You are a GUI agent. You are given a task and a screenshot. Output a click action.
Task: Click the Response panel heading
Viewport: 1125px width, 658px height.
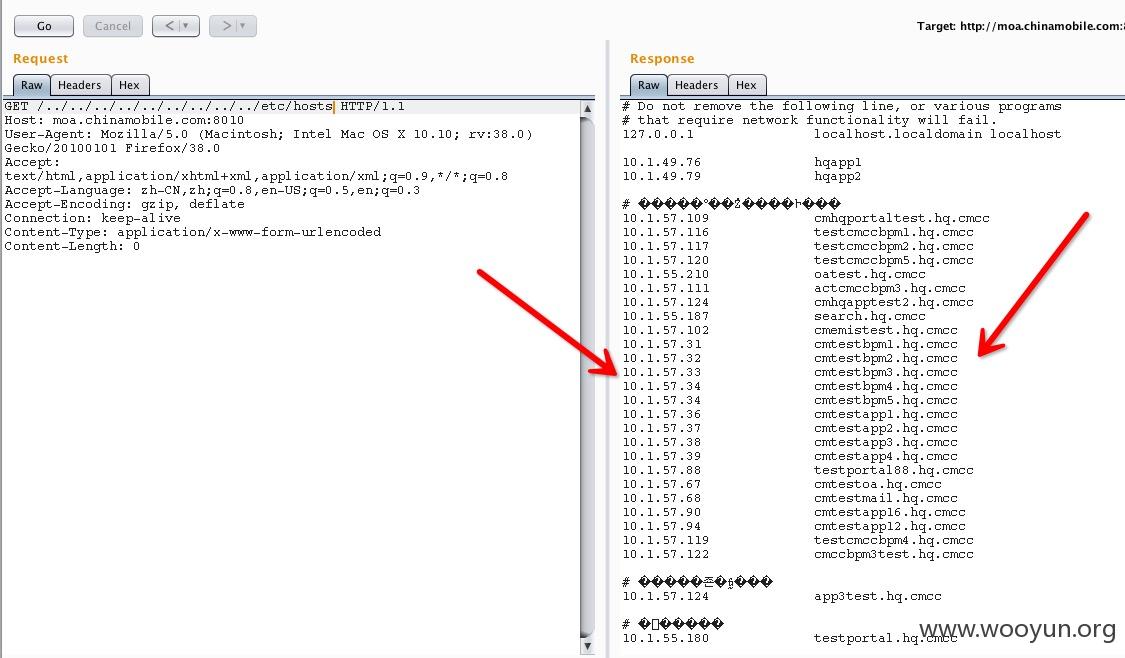click(662, 59)
